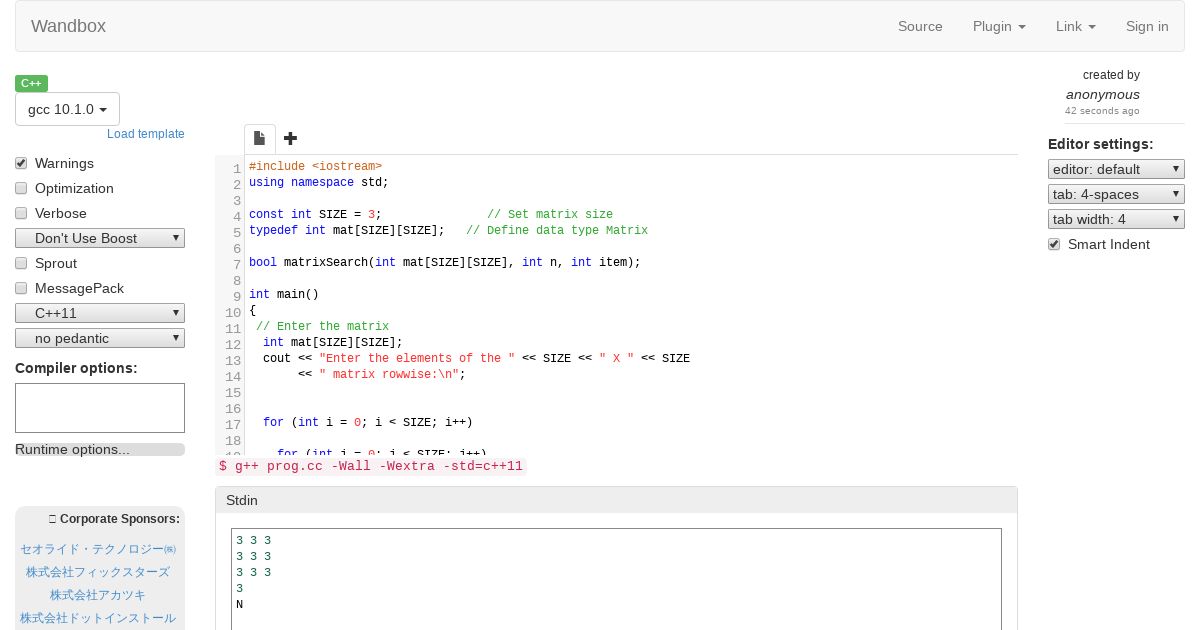This screenshot has height=630, width=1200.
Task: Enable the MessagePack checkbox
Action: [21, 288]
